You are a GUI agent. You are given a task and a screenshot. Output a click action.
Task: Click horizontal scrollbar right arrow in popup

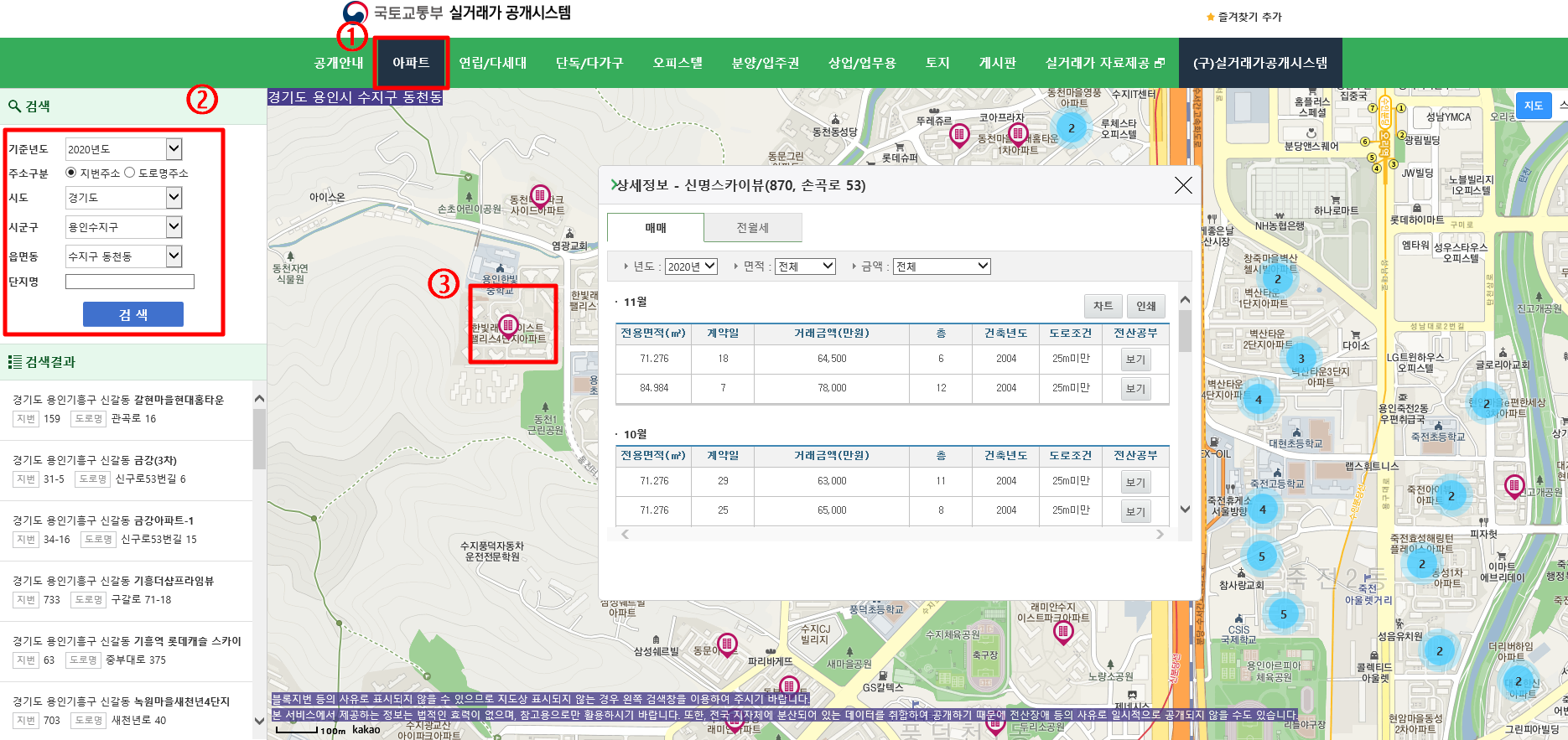(x=1160, y=534)
